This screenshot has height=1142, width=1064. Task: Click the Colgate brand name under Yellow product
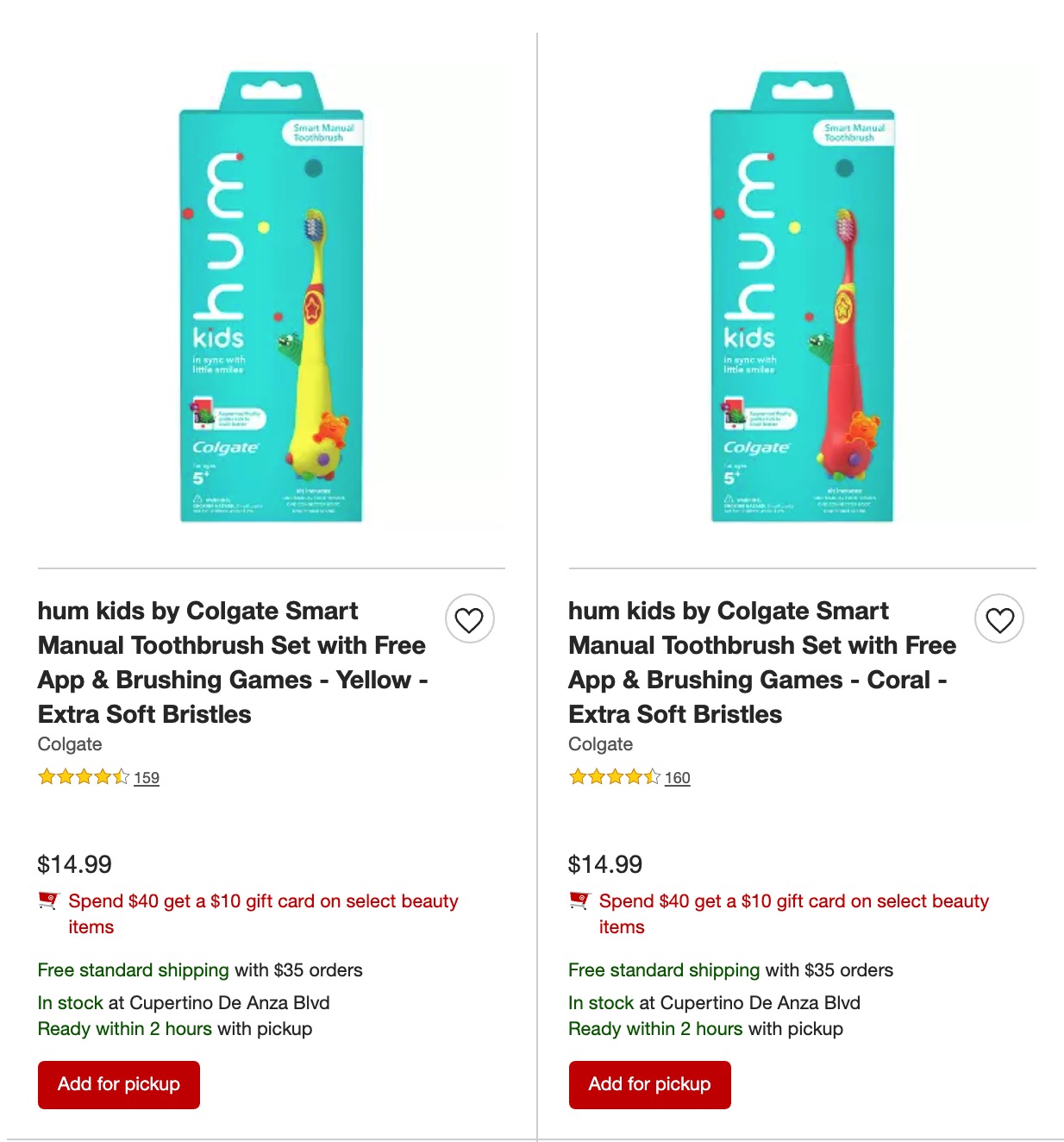(x=69, y=744)
